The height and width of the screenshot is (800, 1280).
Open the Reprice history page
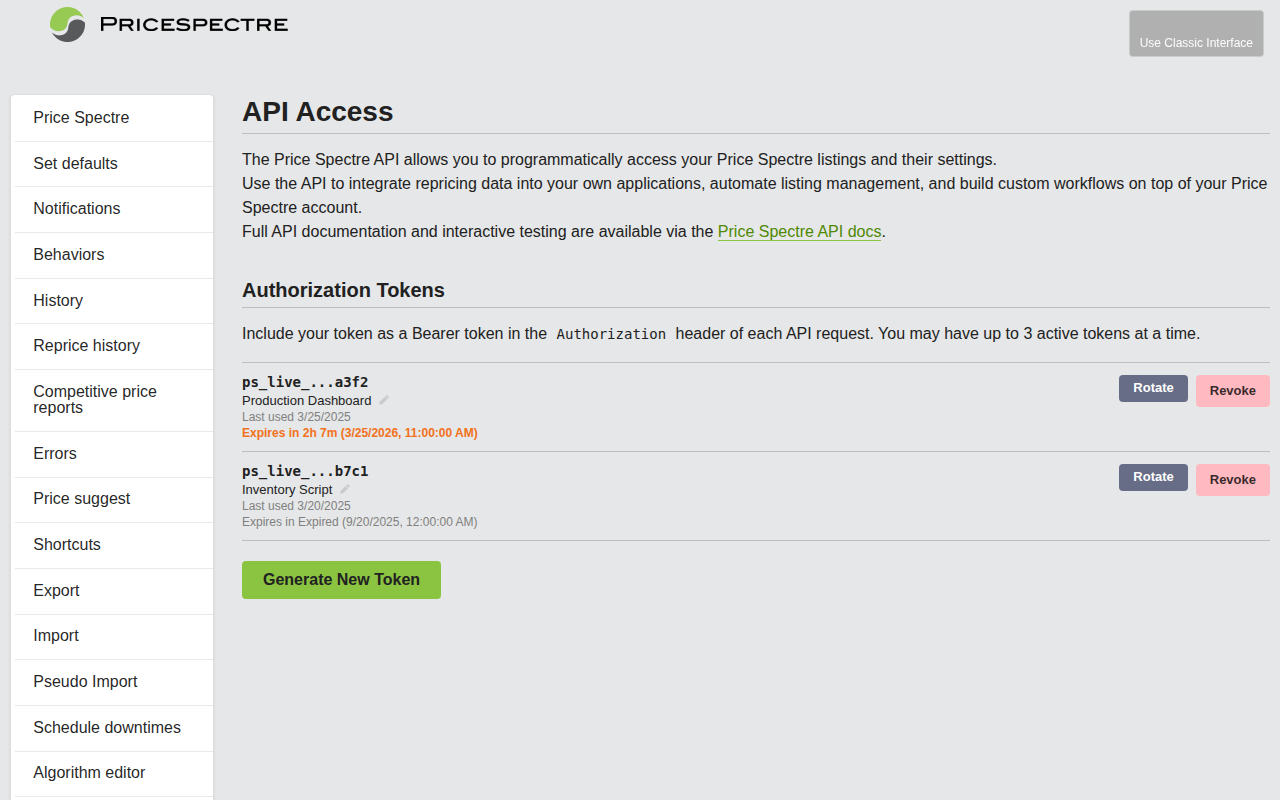point(85,345)
